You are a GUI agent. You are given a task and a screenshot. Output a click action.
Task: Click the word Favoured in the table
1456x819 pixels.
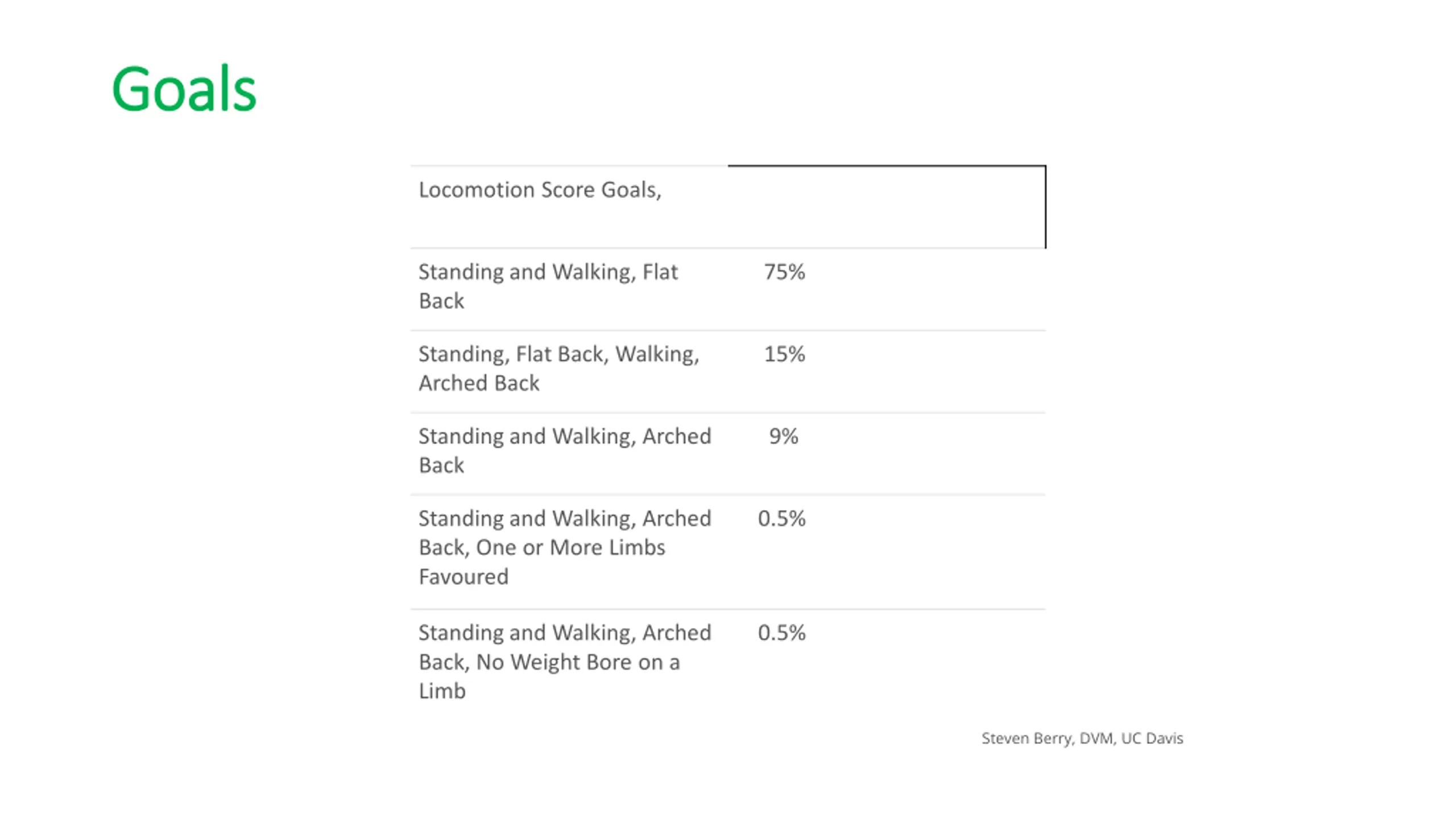tap(464, 577)
